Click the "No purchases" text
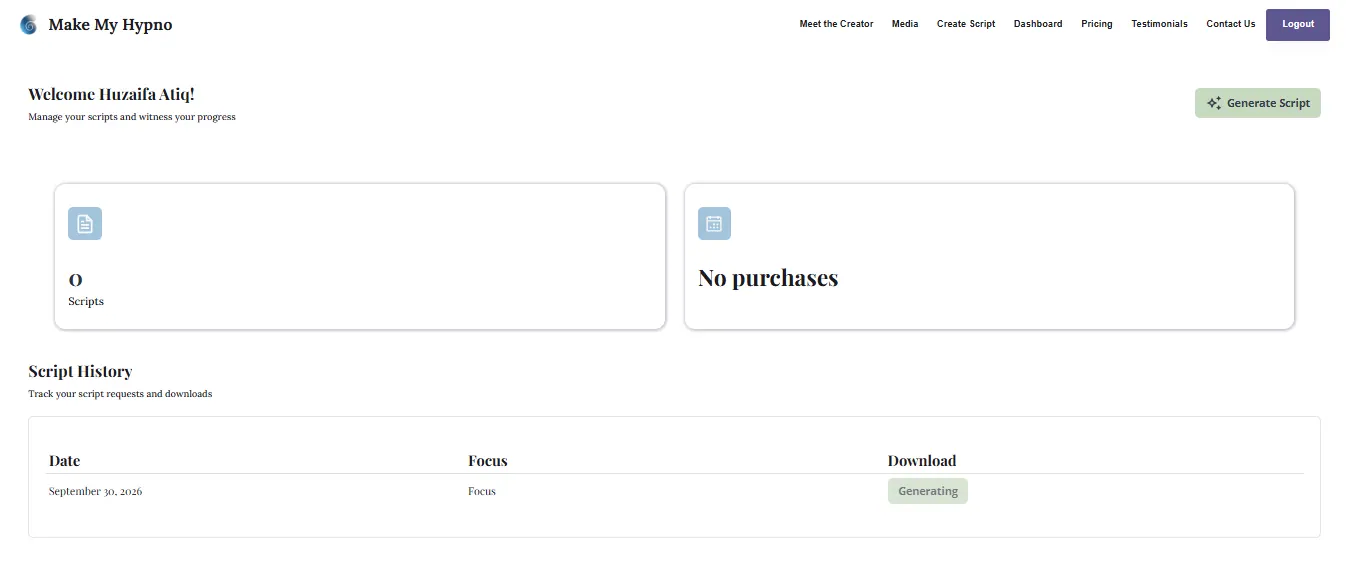The height and width of the screenshot is (567, 1346). pyautogui.click(x=768, y=278)
